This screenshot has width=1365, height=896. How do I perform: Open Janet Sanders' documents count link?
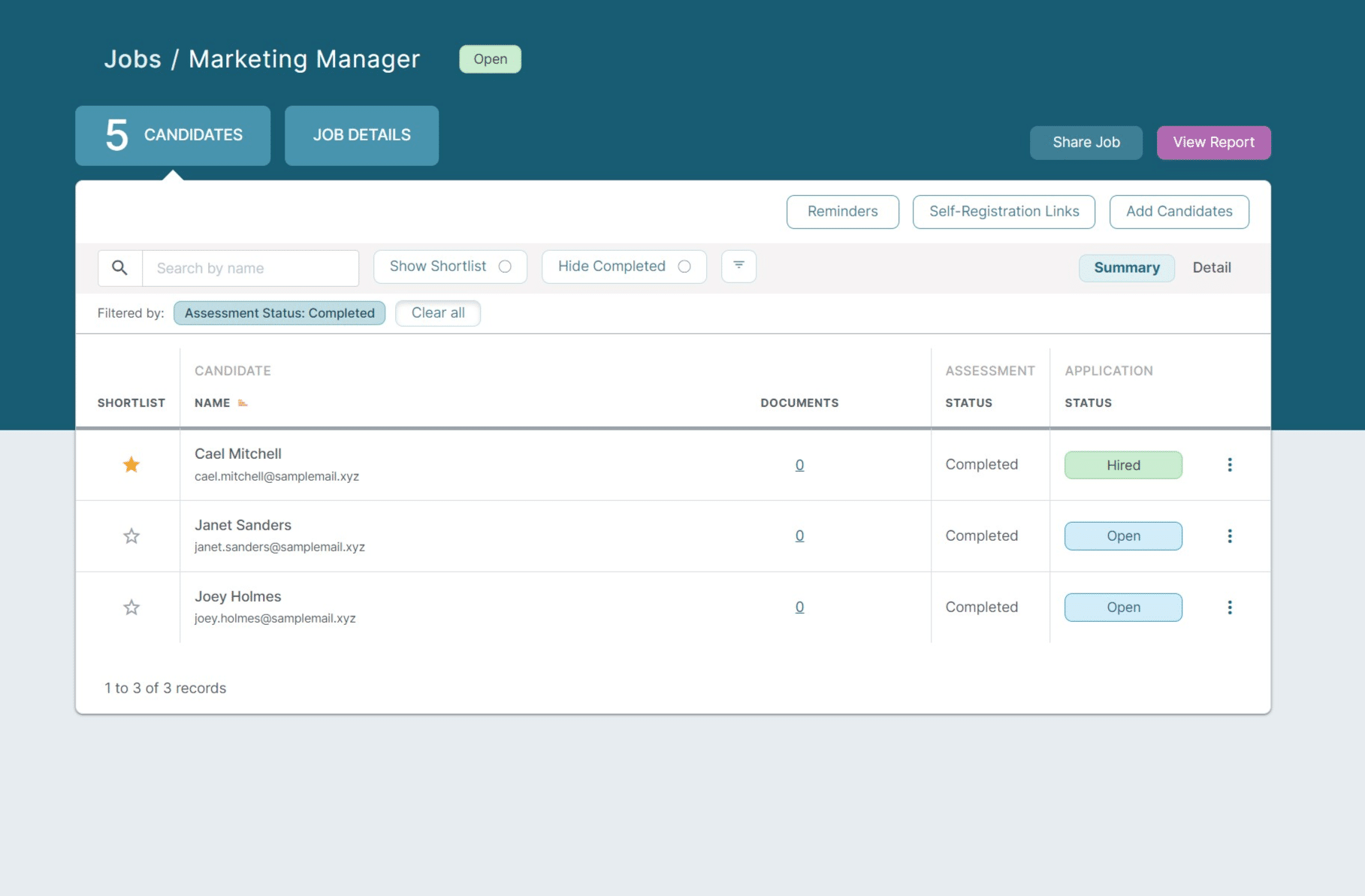tap(799, 535)
